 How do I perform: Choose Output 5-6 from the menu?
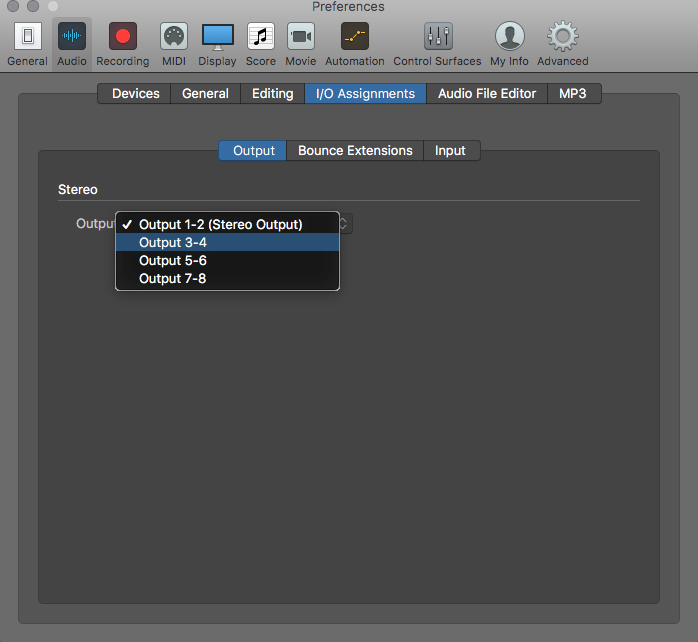227,260
